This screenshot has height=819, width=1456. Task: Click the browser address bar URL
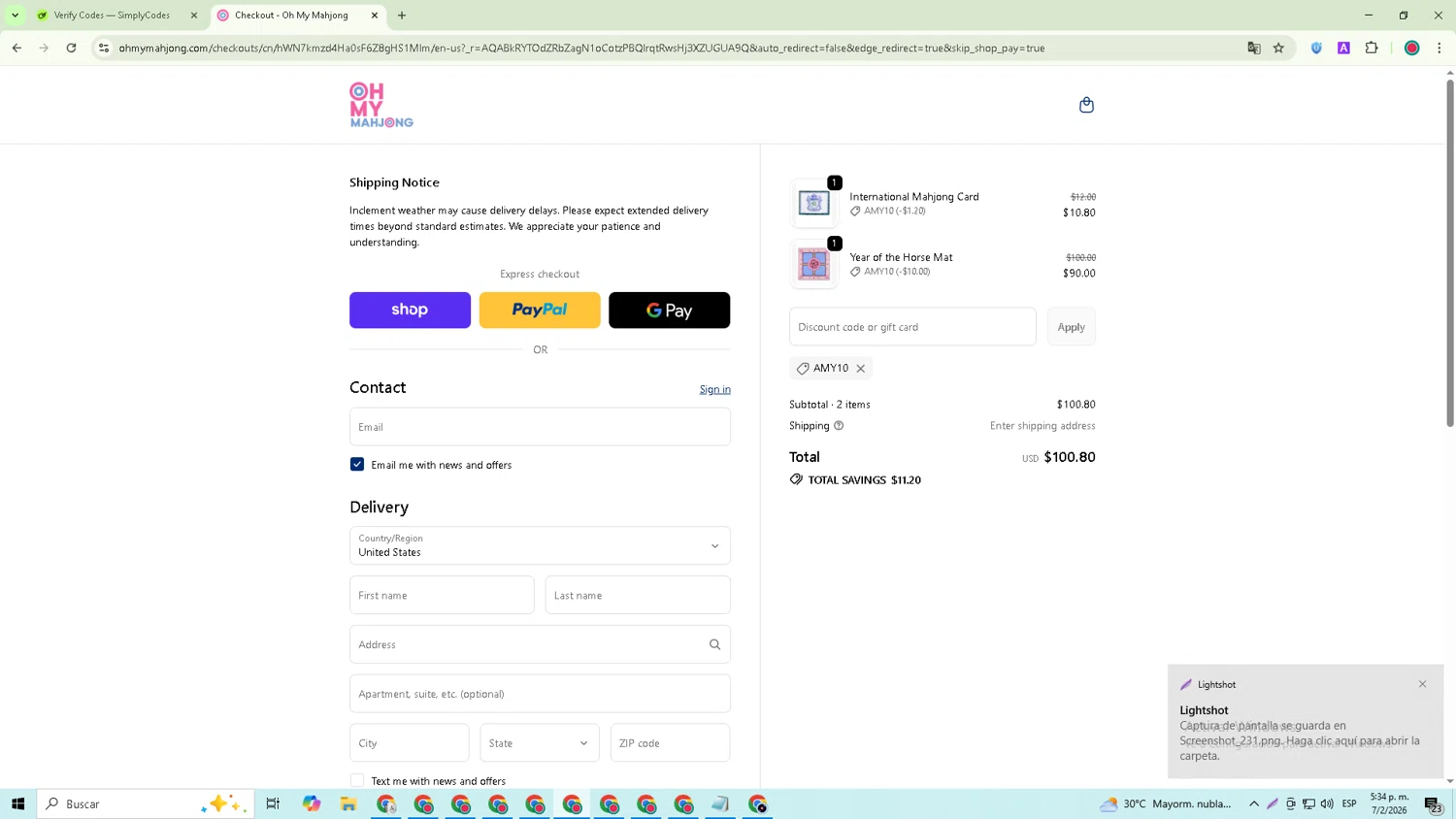pos(581,48)
